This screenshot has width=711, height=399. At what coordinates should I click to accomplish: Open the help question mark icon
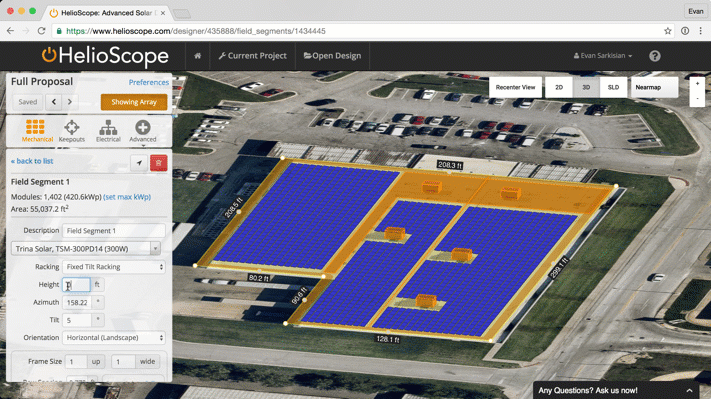[654, 56]
